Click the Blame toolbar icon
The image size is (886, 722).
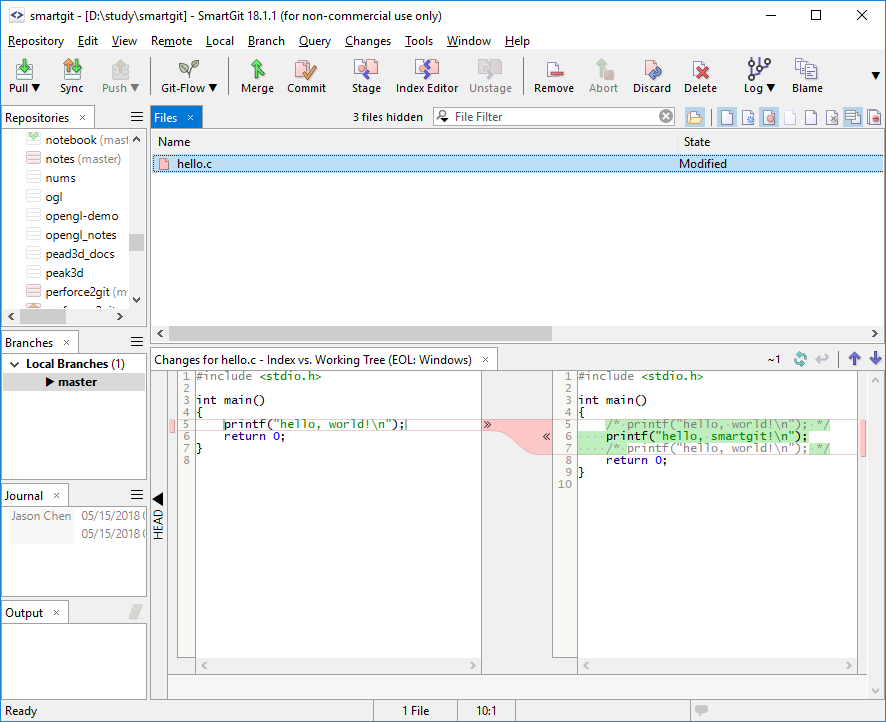point(807,76)
